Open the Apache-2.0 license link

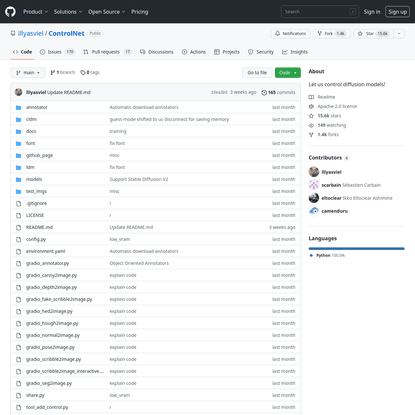(x=333, y=106)
